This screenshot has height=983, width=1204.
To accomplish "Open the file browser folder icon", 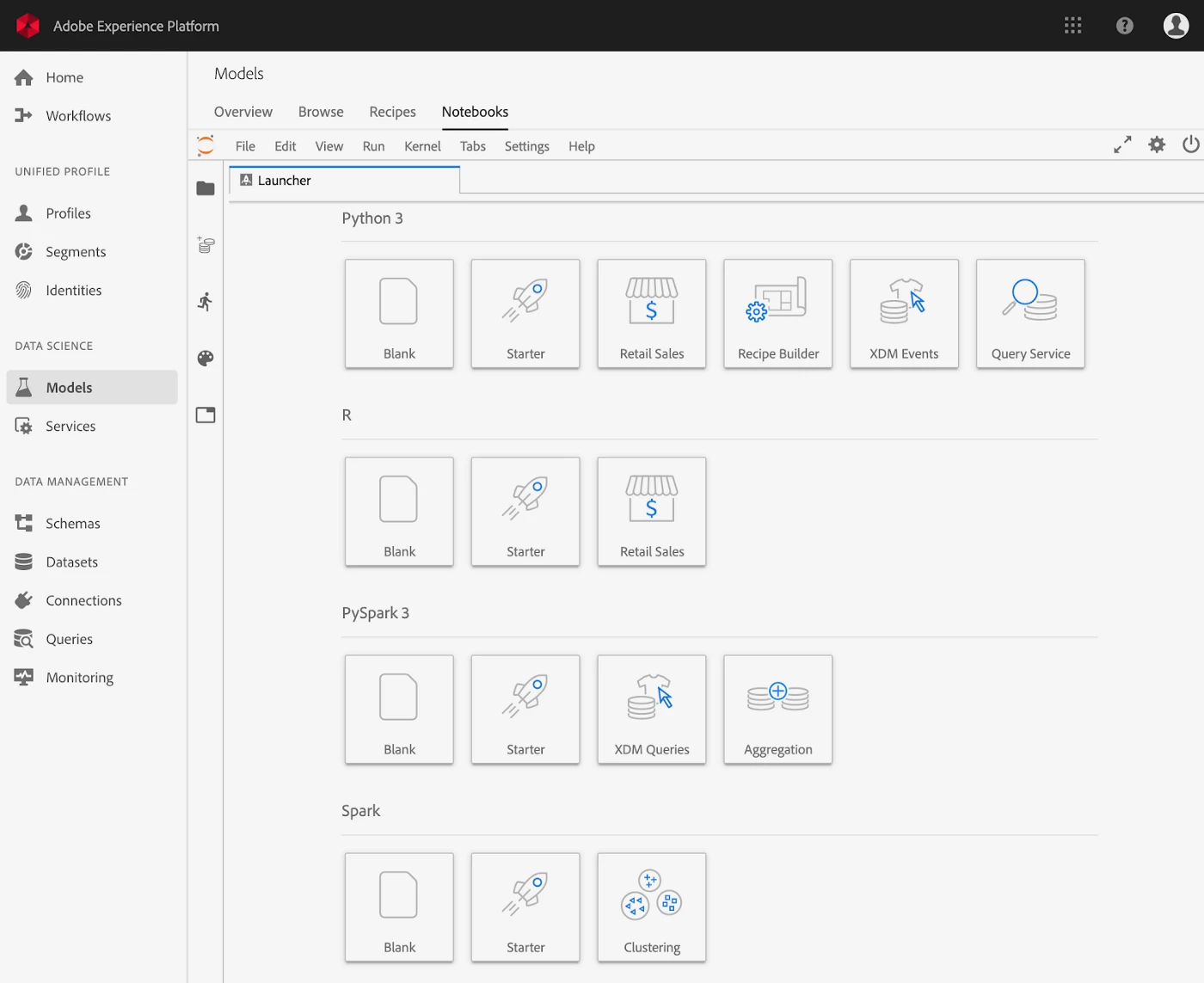I will pyautogui.click(x=206, y=188).
